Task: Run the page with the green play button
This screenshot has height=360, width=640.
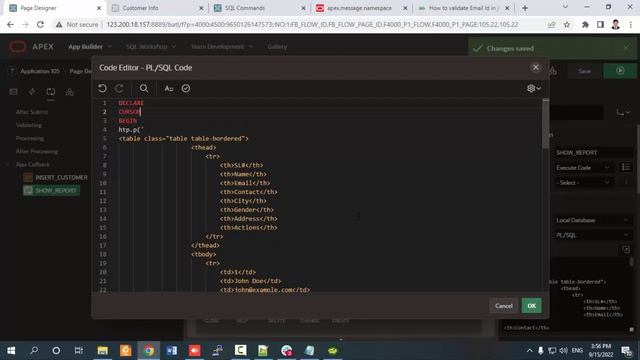Action: (x=620, y=71)
